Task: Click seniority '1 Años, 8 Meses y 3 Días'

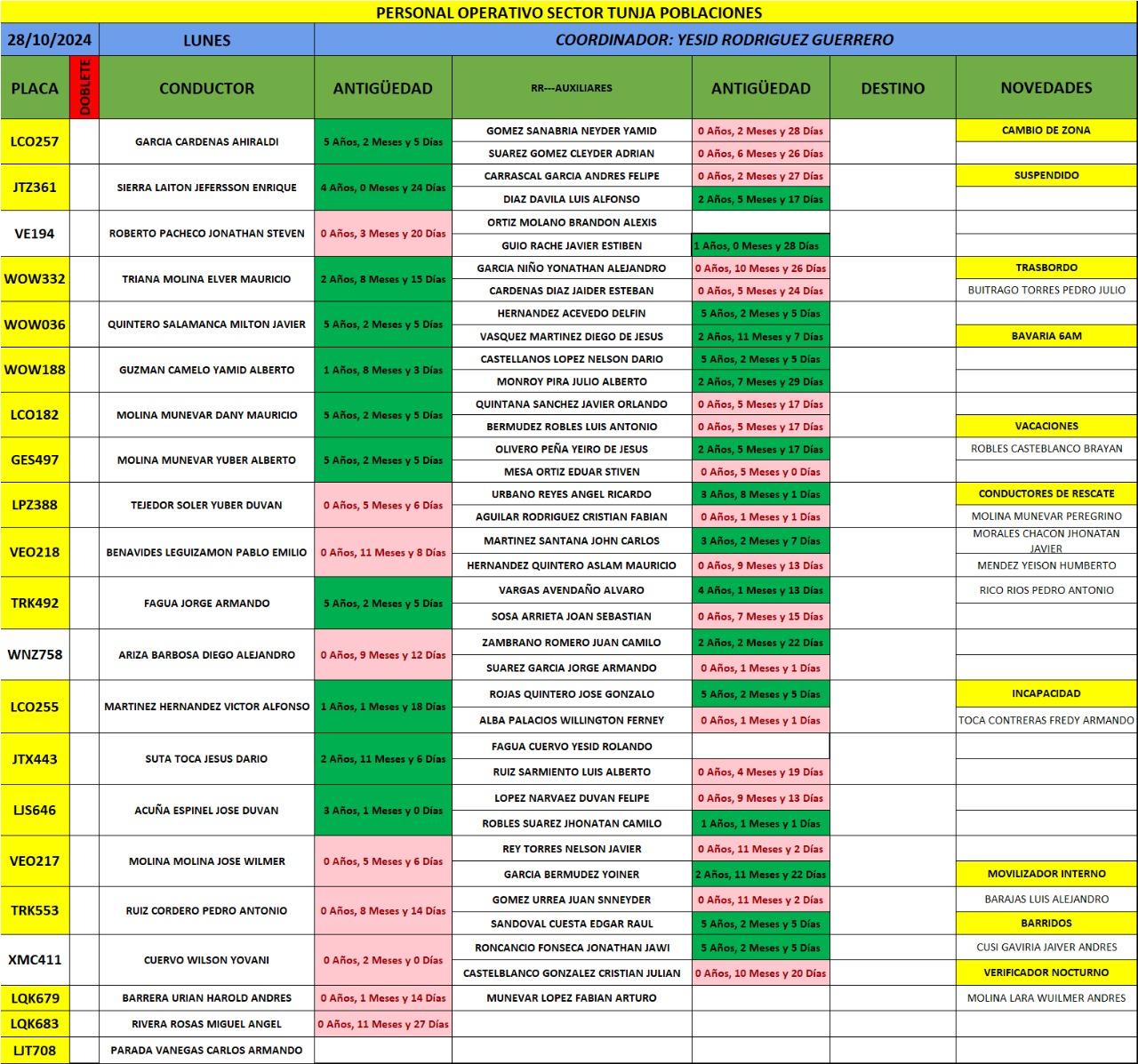Action: pos(383,370)
